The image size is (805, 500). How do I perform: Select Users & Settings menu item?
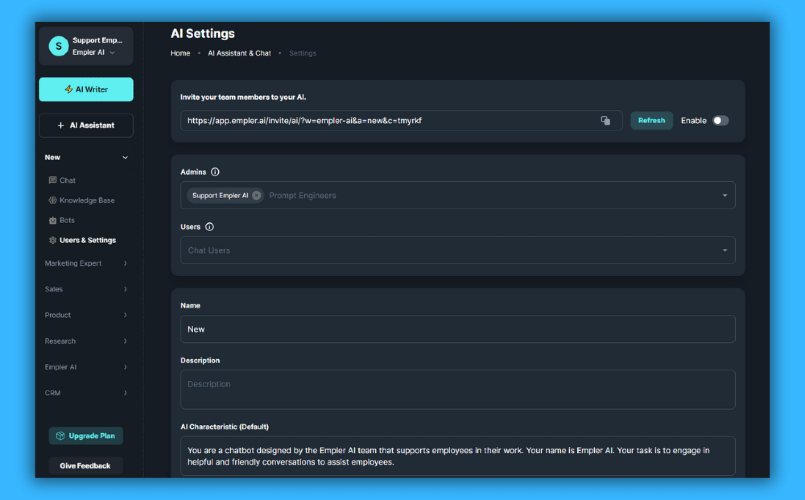tap(87, 240)
